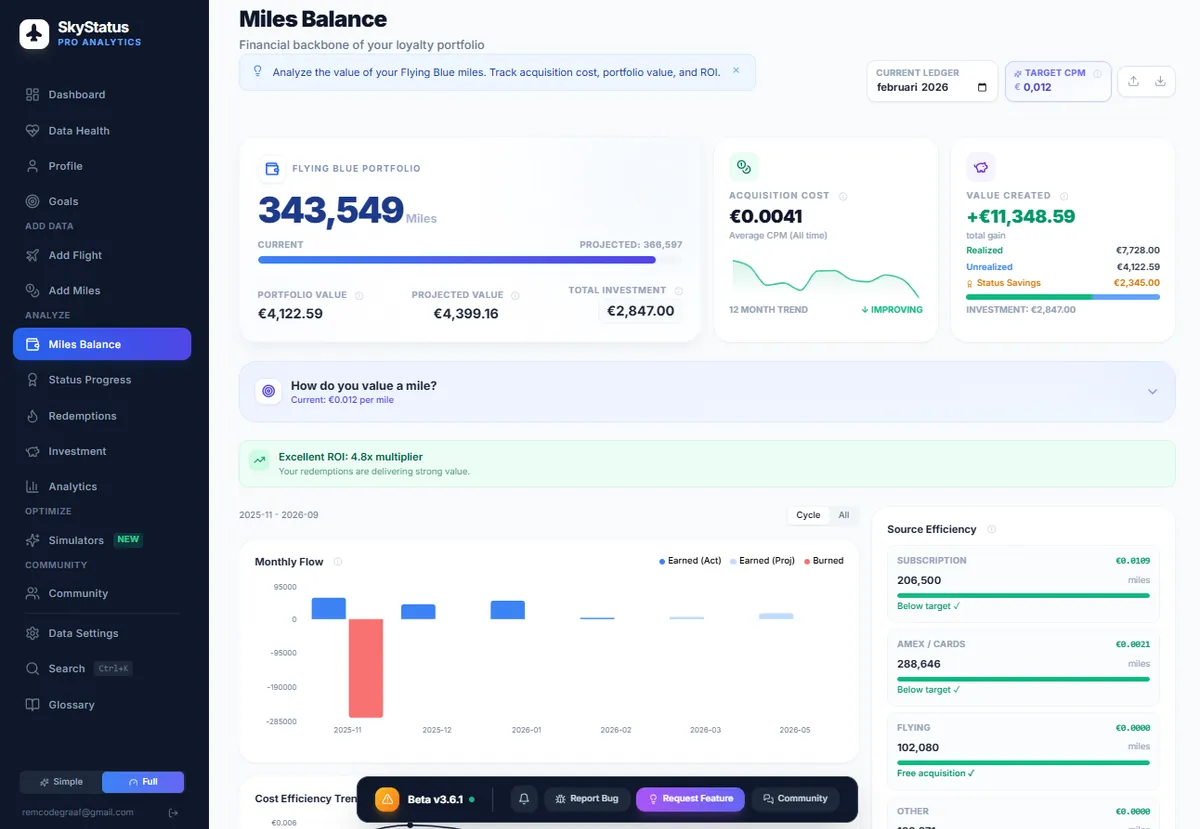Open the notification bell in bottom bar
The height and width of the screenshot is (829, 1200).
coord(523,798)
